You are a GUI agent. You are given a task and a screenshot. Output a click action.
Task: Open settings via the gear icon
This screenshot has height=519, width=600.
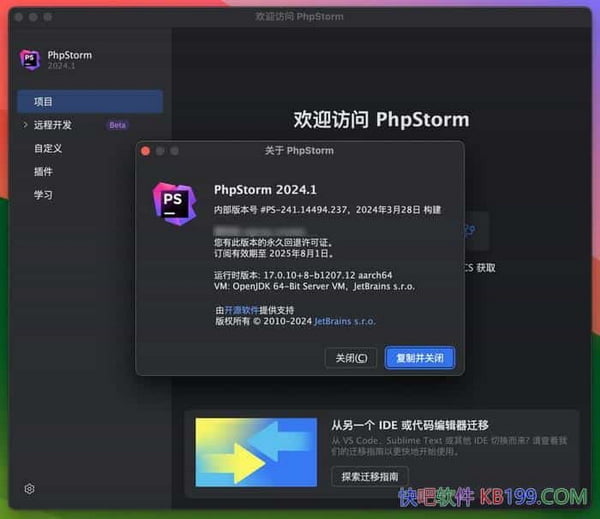click(x=30, y=489)
